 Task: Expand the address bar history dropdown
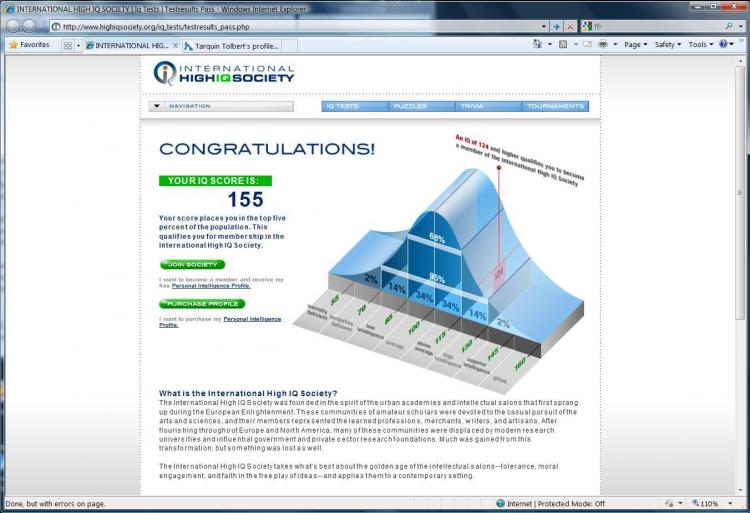coord(544,27)
